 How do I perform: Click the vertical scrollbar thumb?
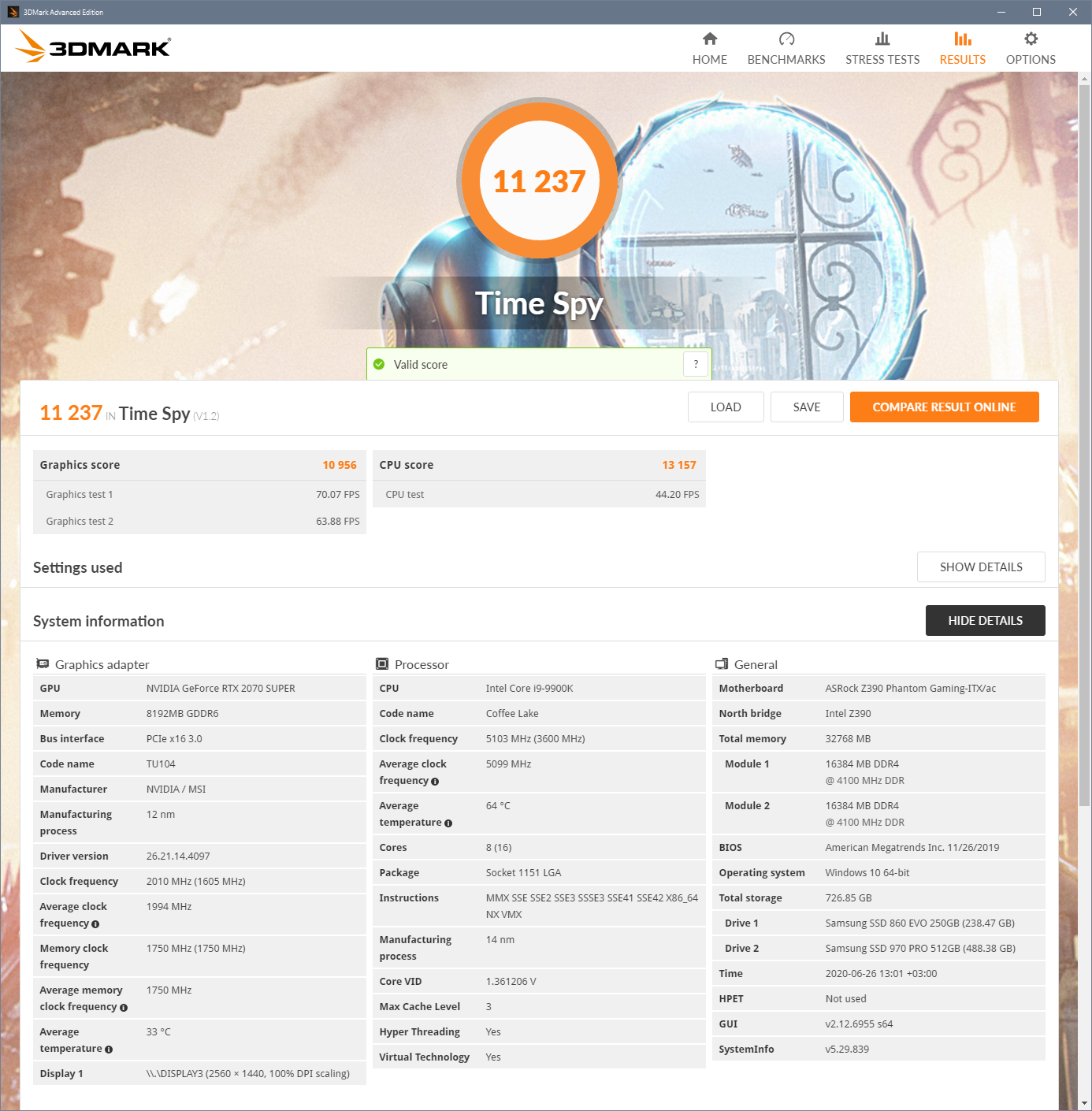(x=1085, y=445)
